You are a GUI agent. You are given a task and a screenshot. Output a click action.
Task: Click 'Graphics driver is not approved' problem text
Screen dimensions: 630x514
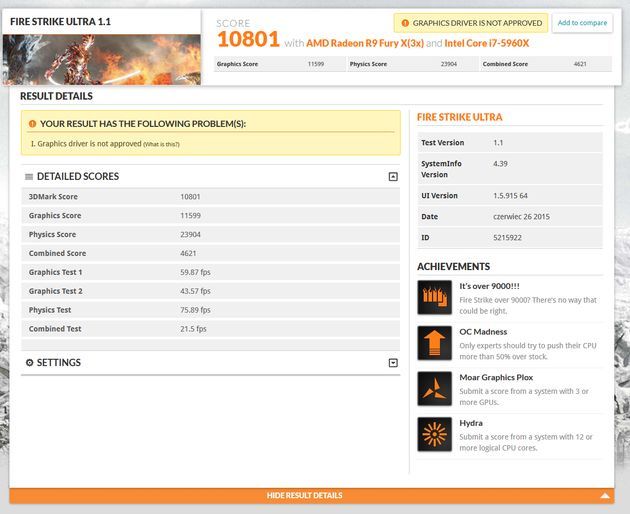click(x=89, y=143)
